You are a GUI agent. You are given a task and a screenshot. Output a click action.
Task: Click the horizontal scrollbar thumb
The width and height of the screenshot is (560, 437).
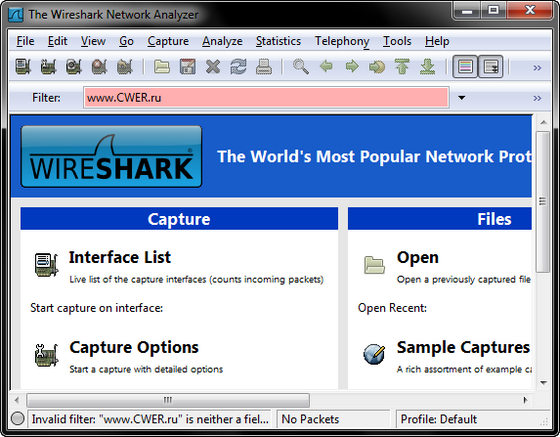pos(168,400)
